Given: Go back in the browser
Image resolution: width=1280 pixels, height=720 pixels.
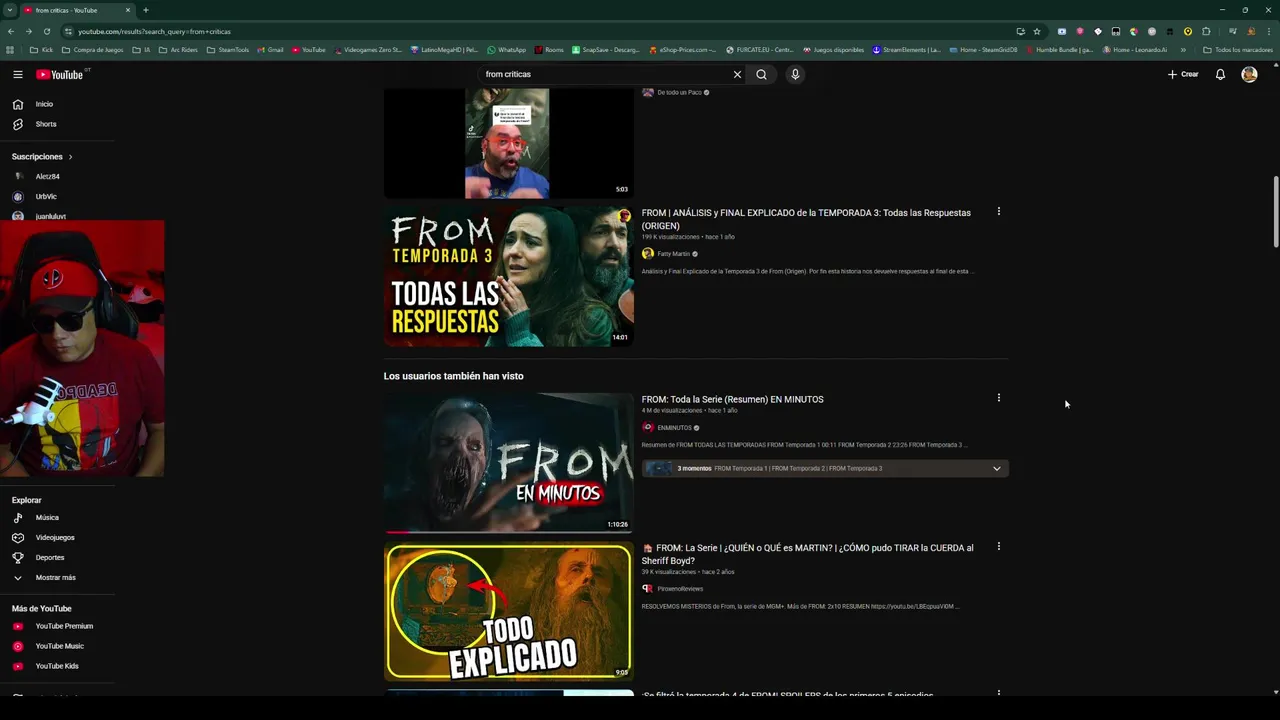Looking at the screenshot, I should [11, 31].
